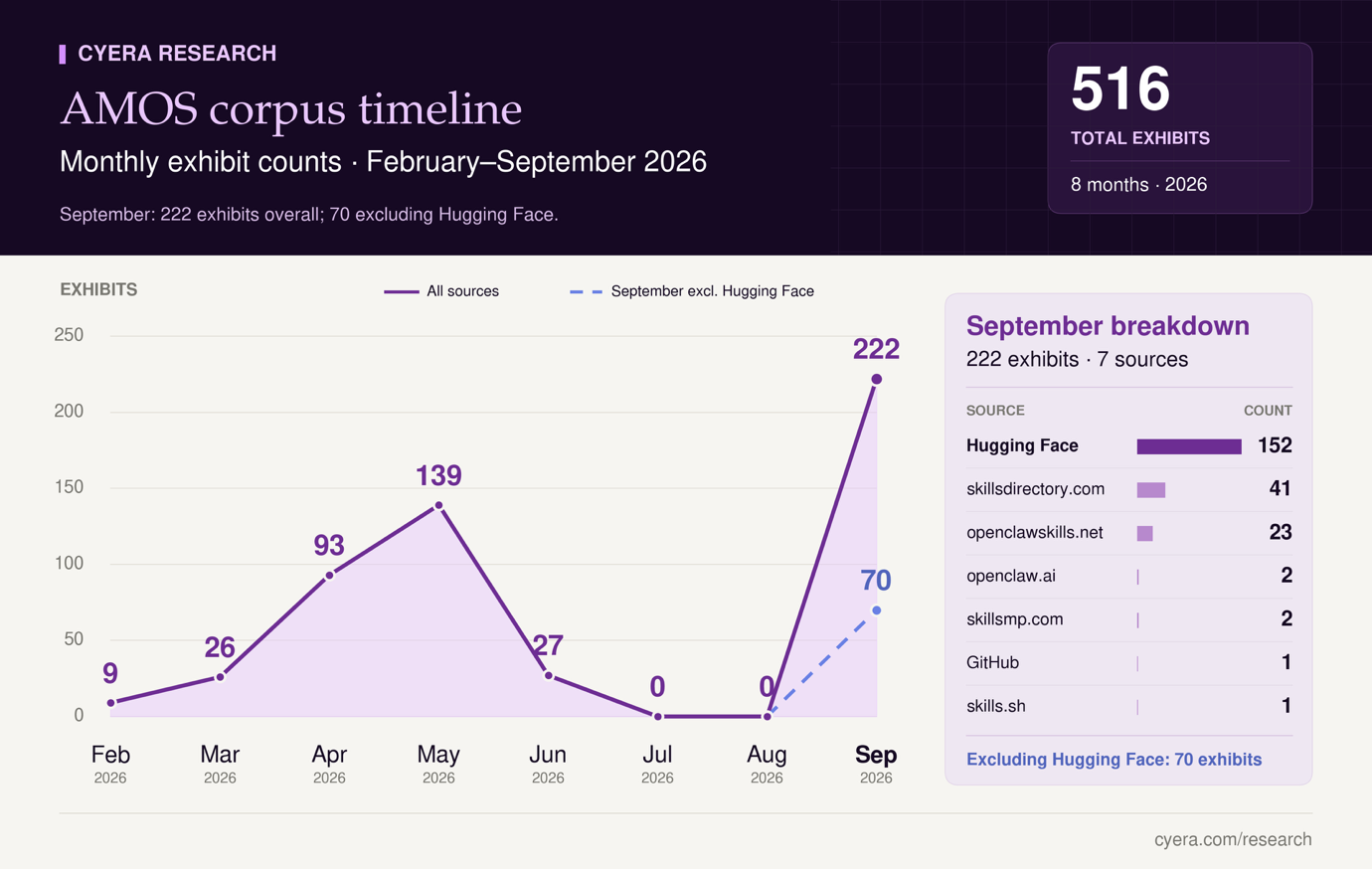The image size is (1372, 869).
Task: Select the "skillsdirectory.com" source name
Action: pyautogui.click(x=1035, y=489)
